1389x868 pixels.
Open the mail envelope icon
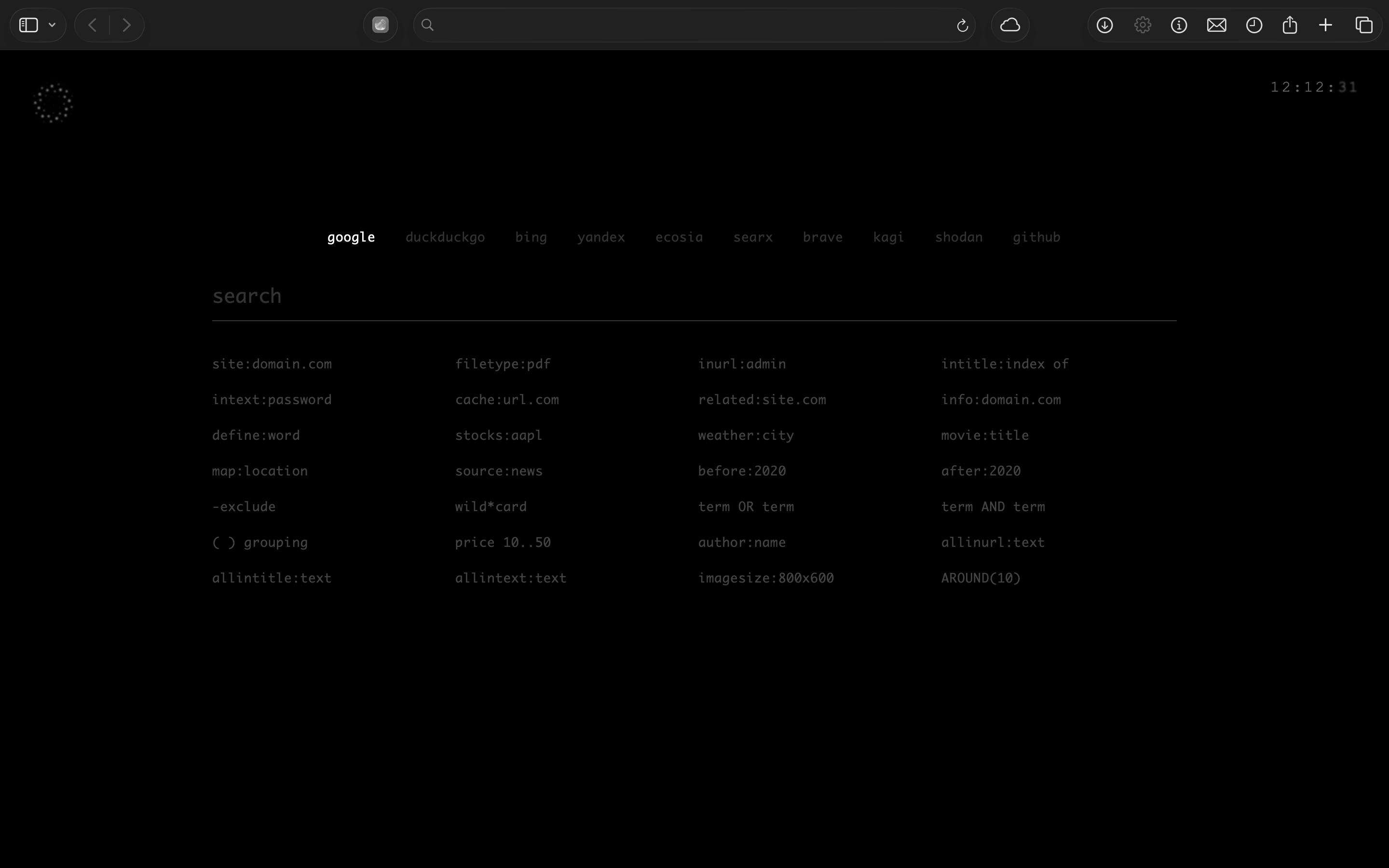point(1216,25)
